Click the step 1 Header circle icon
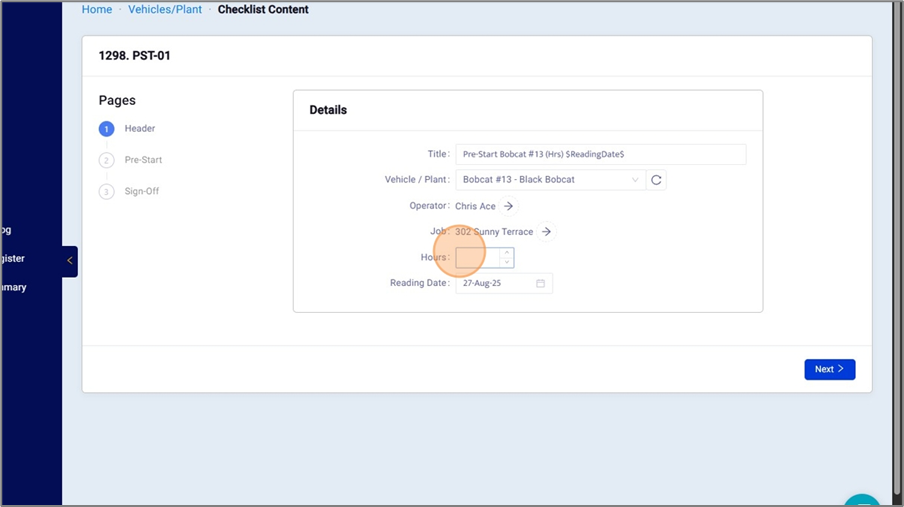This screenshot has height=507, width=904. point(106,129)
